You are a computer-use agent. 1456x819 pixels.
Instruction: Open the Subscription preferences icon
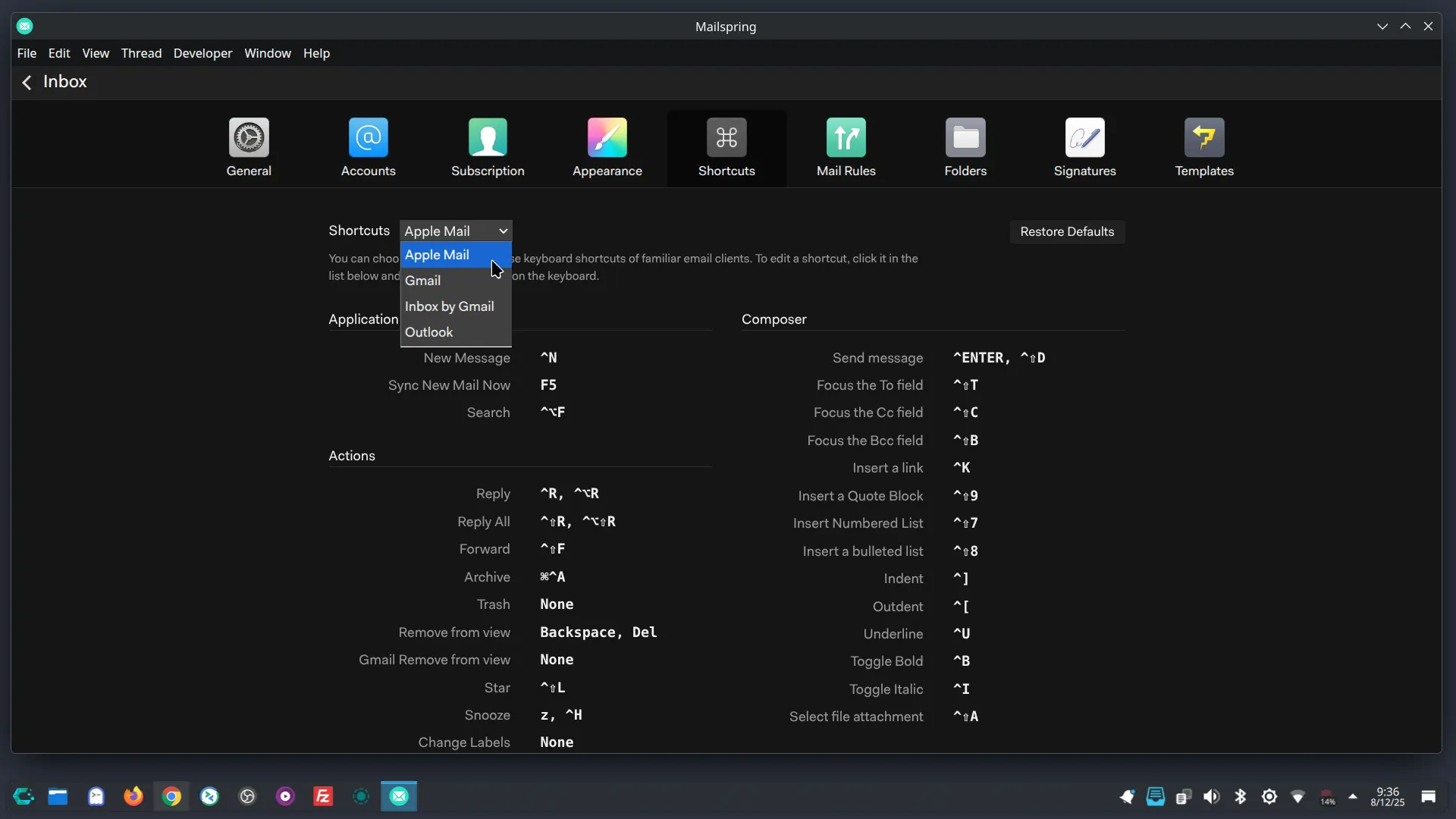click(488, 138)
